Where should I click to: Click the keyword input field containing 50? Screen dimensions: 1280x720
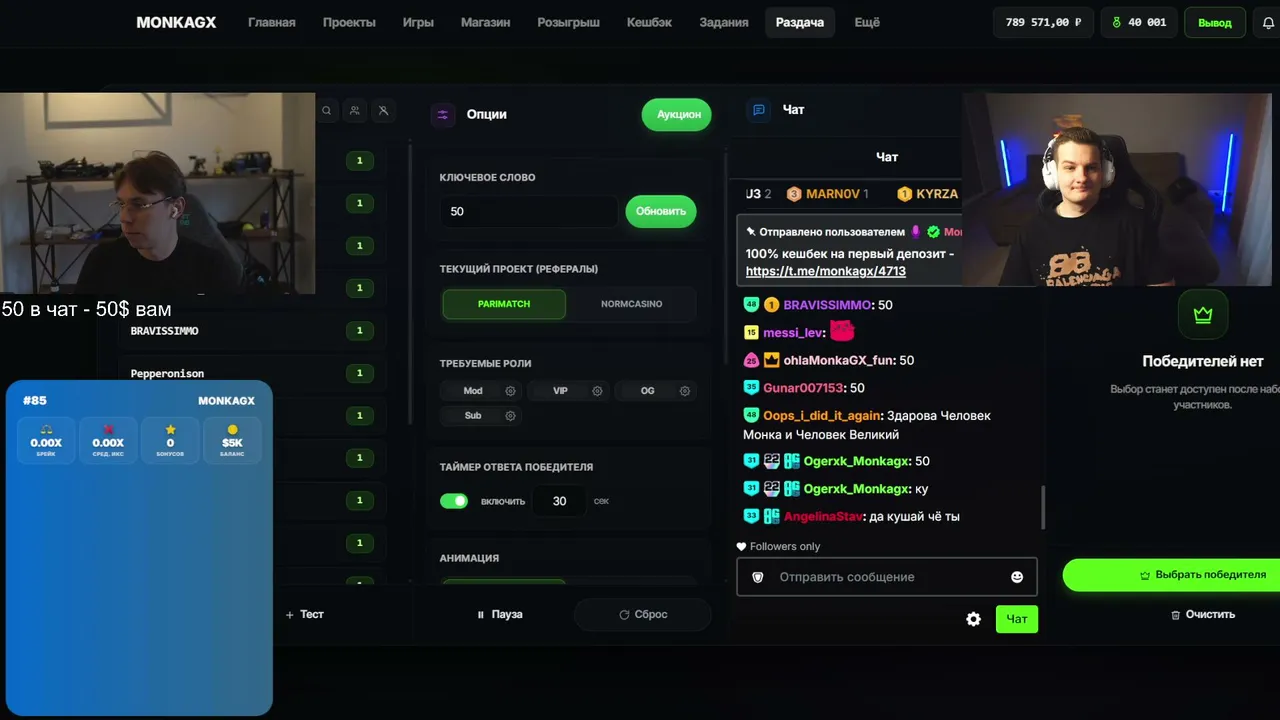pyautogui.click(x=529, y=211)
